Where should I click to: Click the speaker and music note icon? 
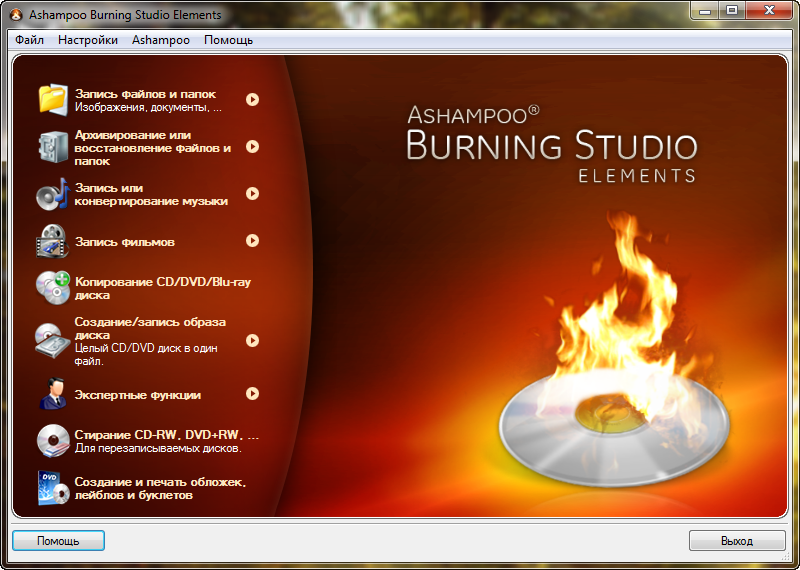pyautogui.click(x=53, y=194)
